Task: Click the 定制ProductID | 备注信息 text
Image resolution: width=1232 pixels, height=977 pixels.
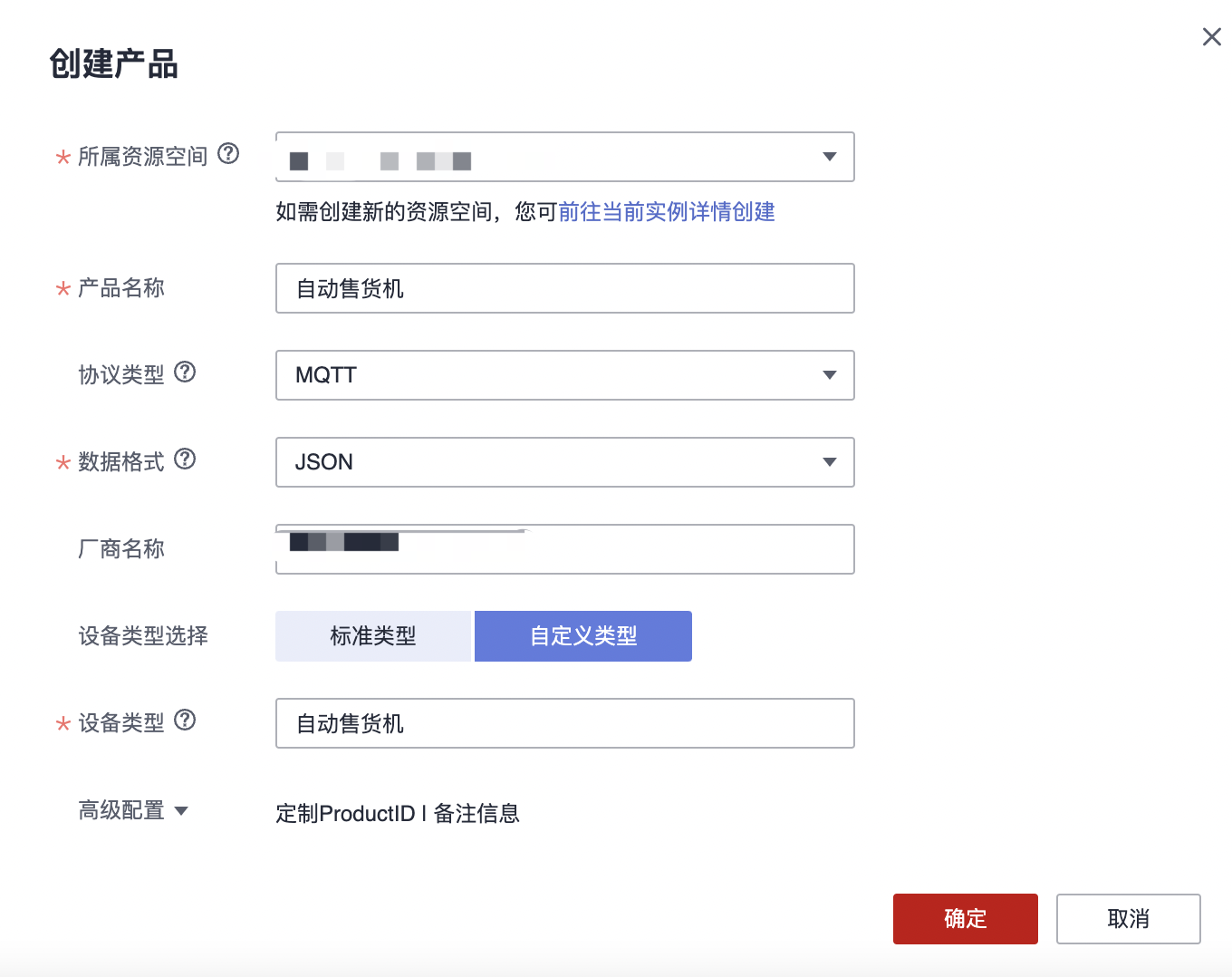Action: click(x=398, y=814)
